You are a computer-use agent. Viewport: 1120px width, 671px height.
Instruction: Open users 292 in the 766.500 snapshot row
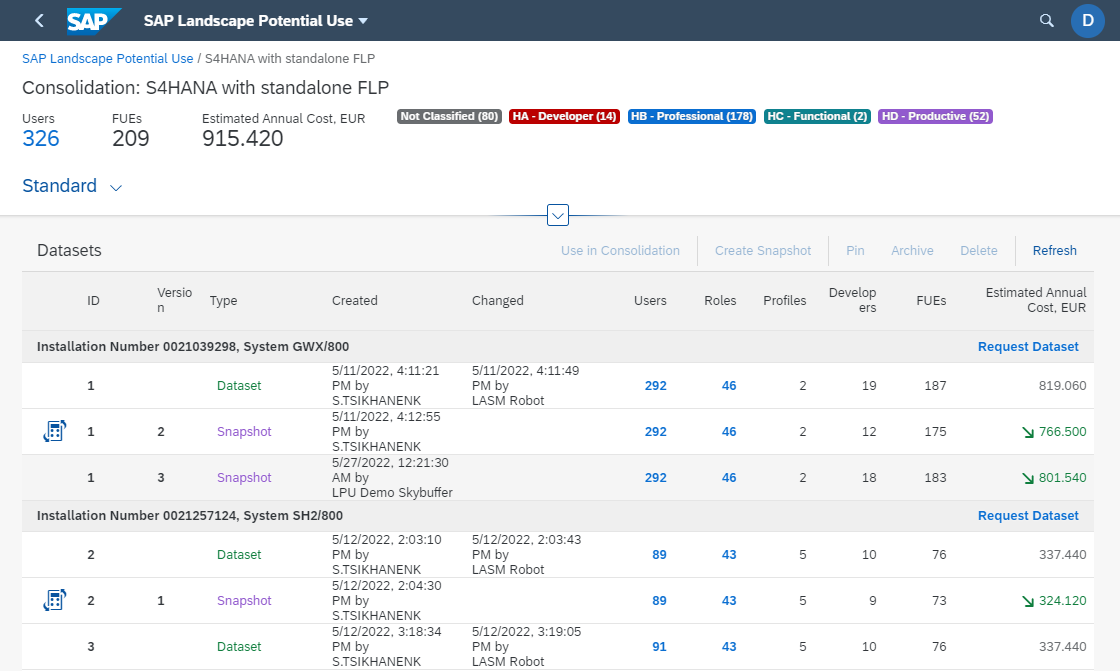coord(656,432)
